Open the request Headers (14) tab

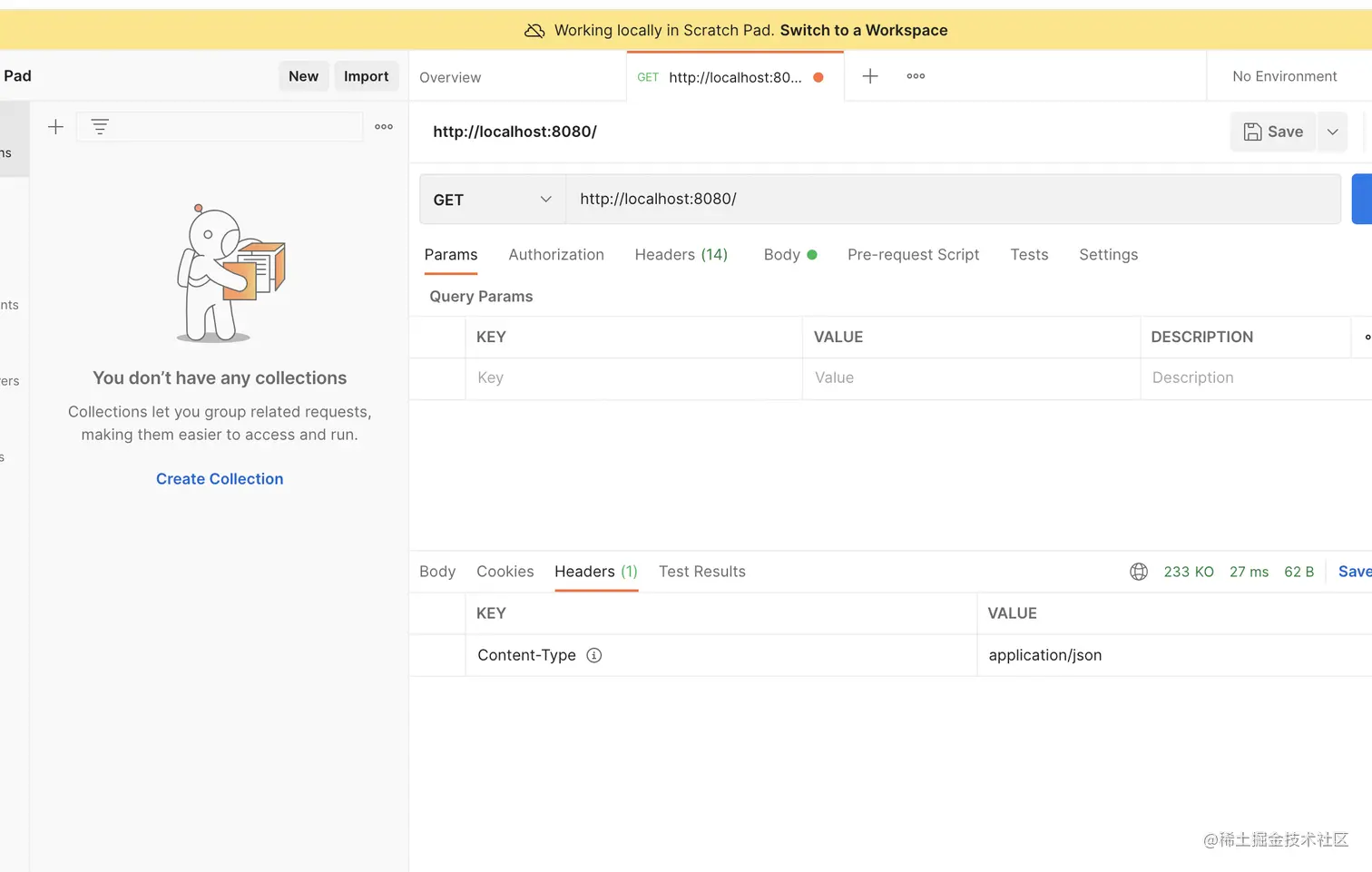pos(681,255)
